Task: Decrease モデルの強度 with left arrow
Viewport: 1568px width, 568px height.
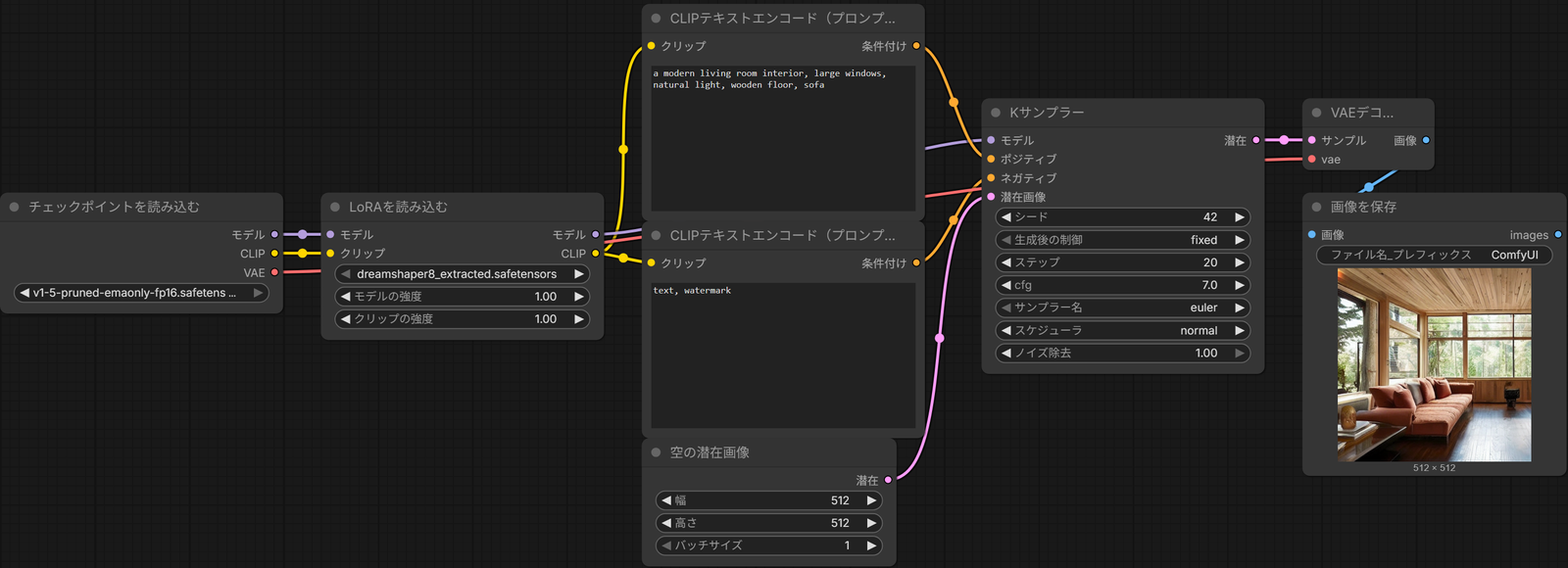Action: 345,297
